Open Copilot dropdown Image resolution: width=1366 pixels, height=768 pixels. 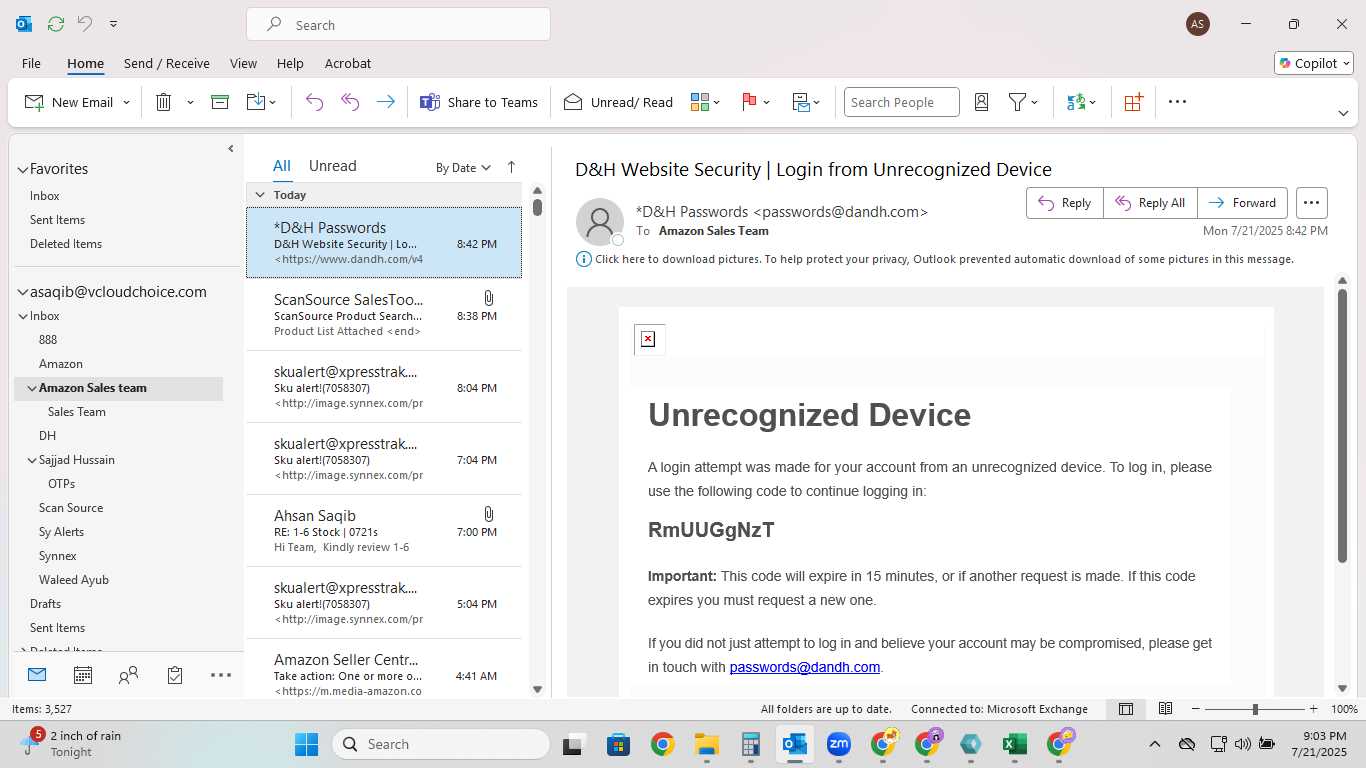click(x=1314, y=63)
